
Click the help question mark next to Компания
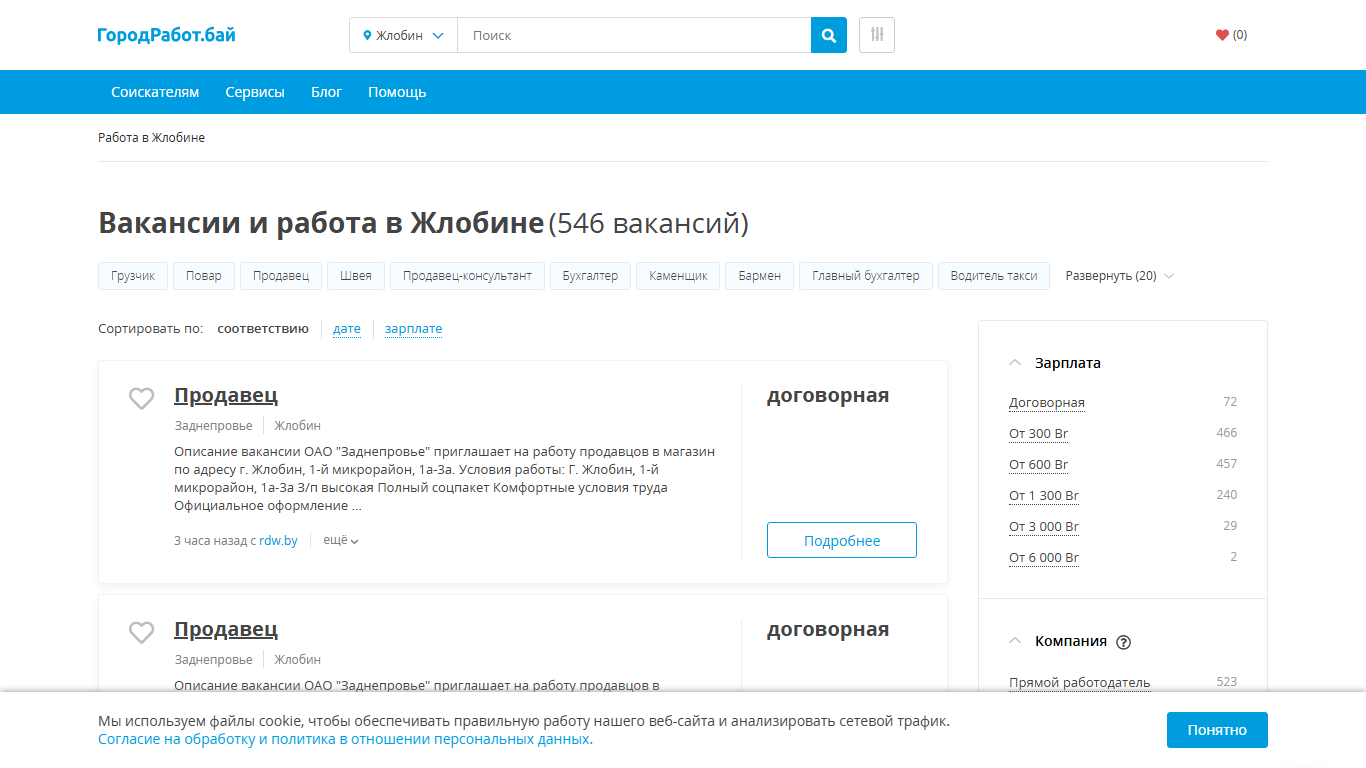pyautogui.click(x=1123, y=642)
